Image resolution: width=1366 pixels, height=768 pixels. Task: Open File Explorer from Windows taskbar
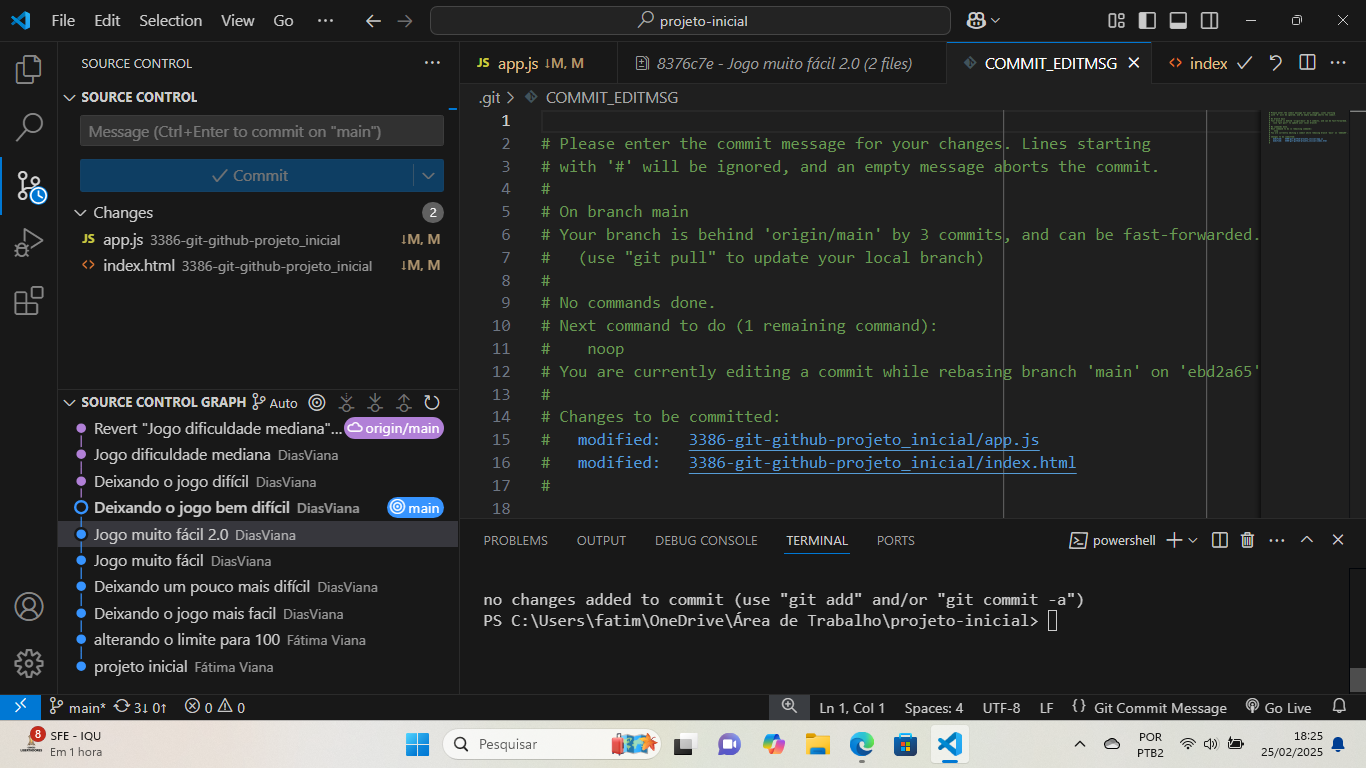pos(818,744)
